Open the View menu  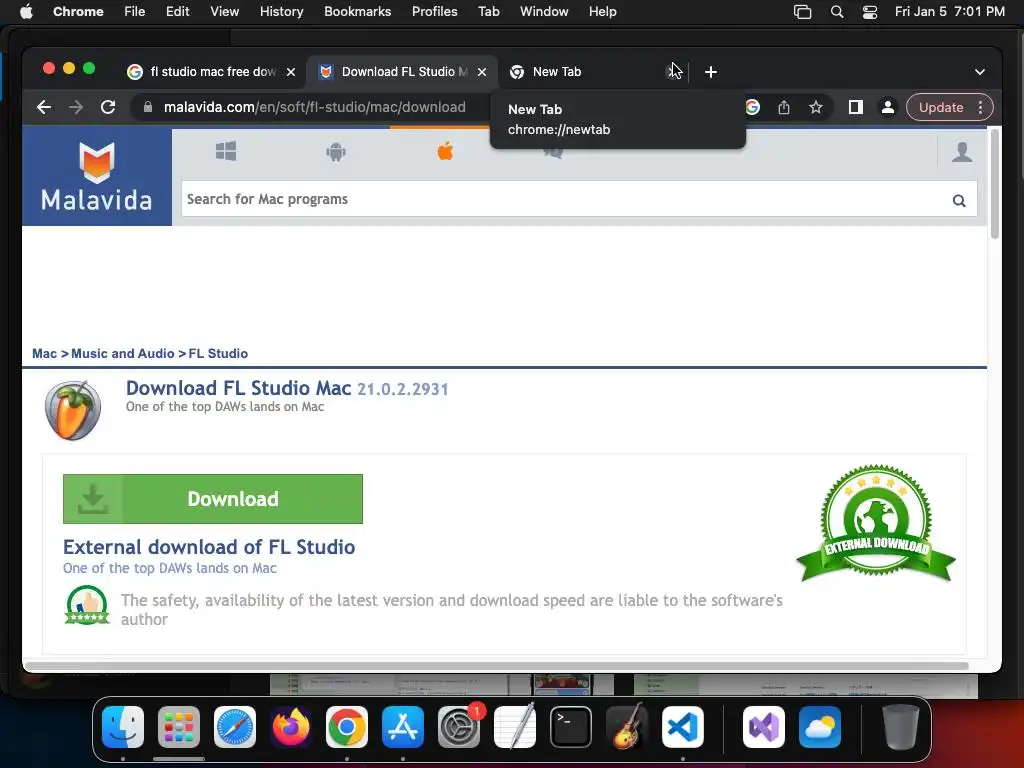tap(225, 12)
